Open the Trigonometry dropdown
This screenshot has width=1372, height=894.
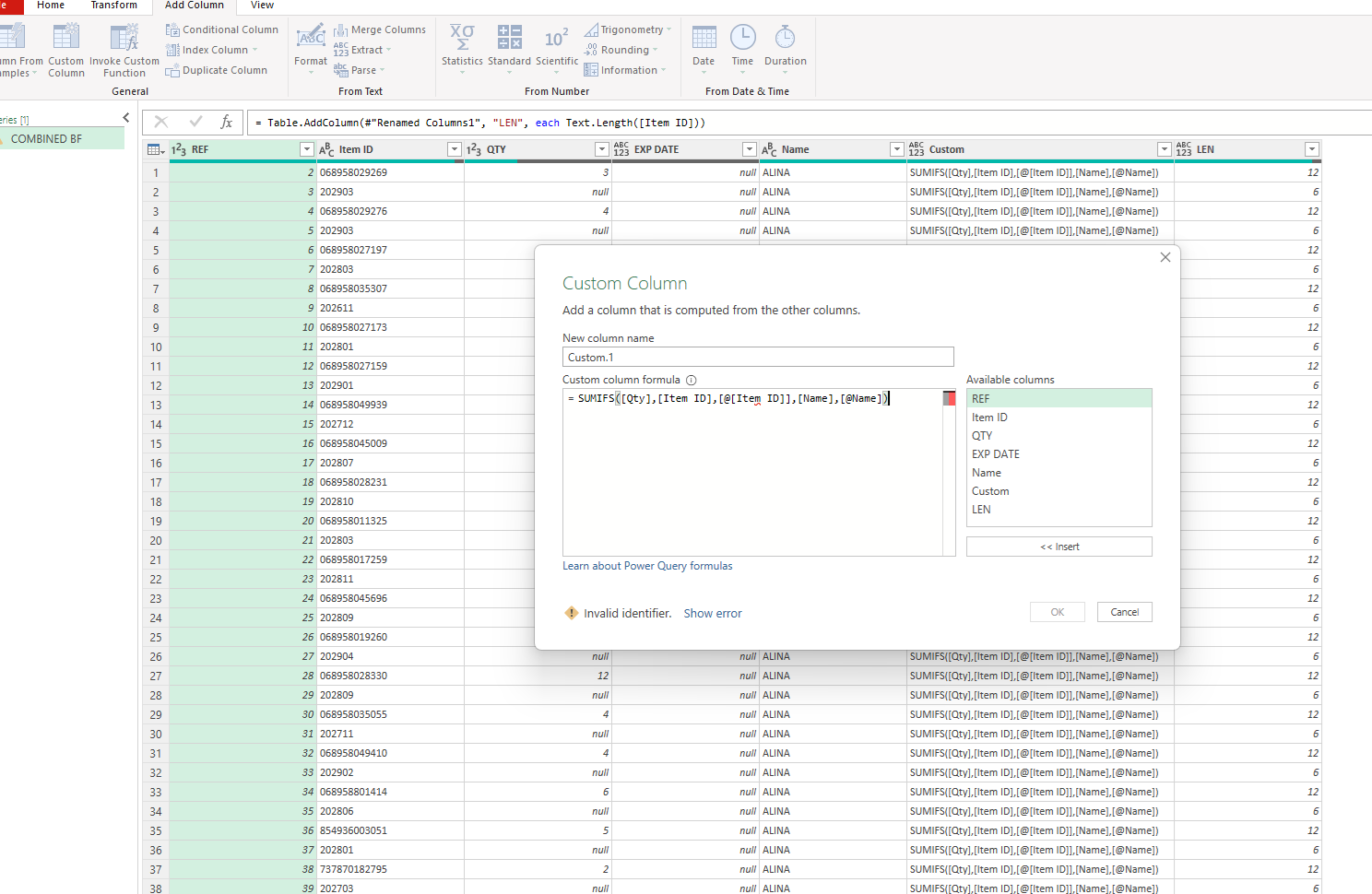[x=628, y=29]
